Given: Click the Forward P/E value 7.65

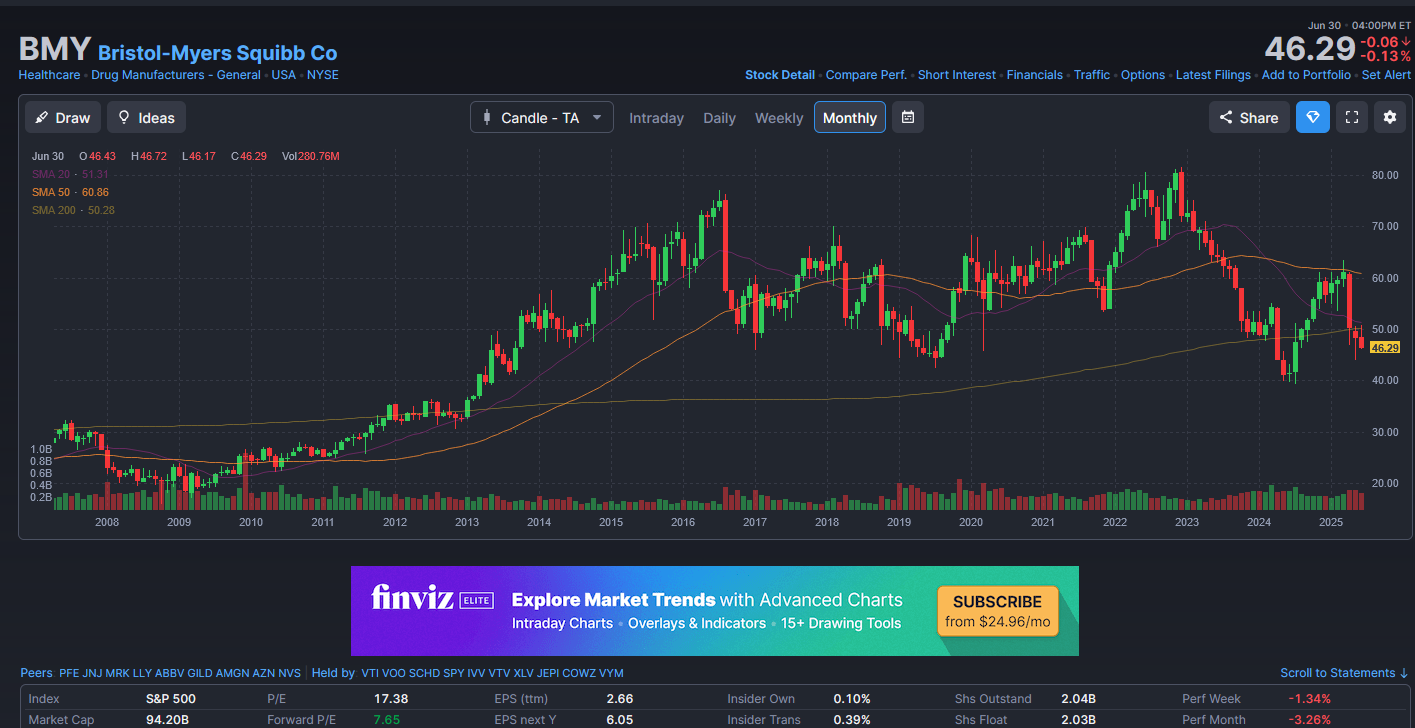Looking at the screenshot, I should click(x=386, y=720).
